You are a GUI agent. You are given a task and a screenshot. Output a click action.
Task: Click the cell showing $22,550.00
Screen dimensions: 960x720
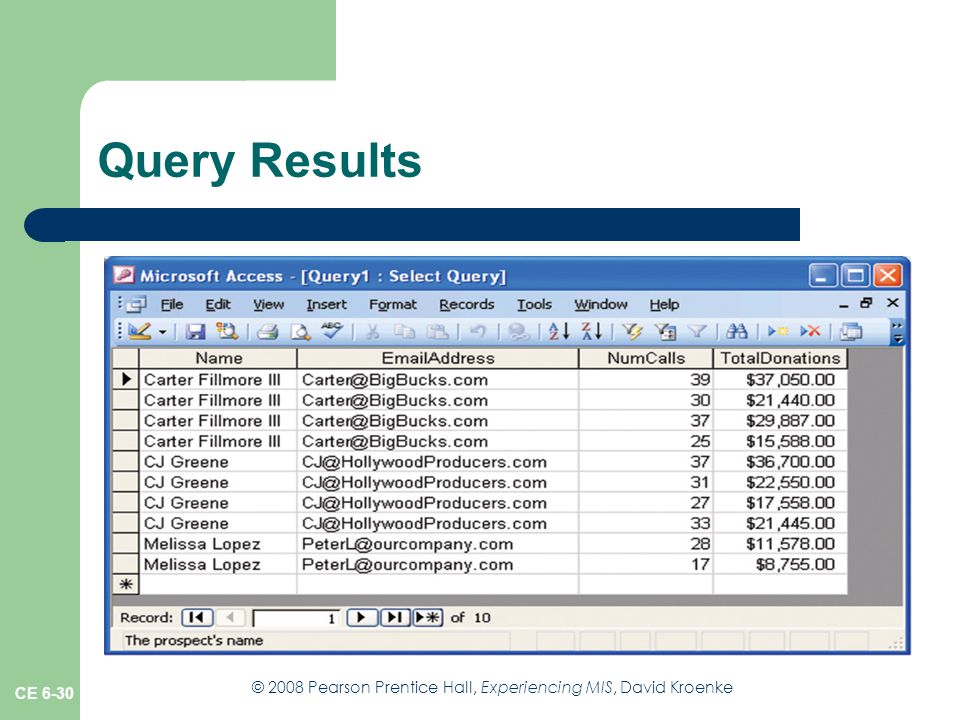[780, 482]
